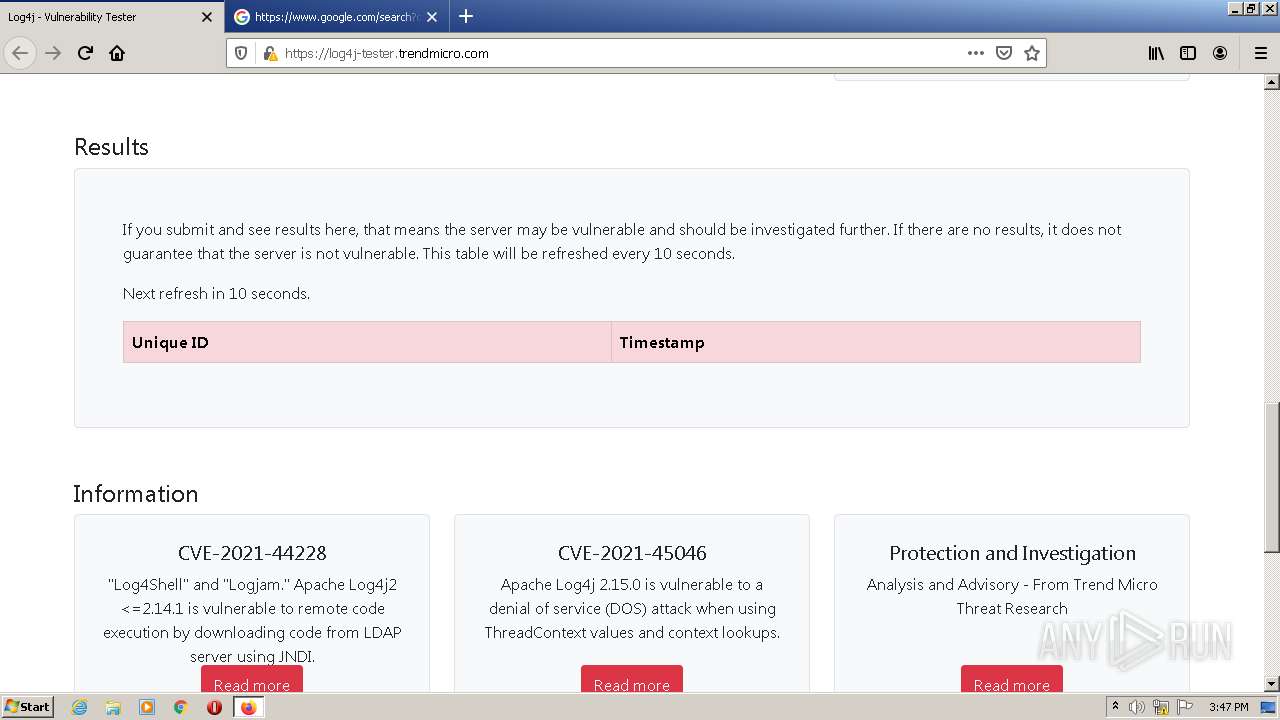Select the Information heading

pos(136,494)
